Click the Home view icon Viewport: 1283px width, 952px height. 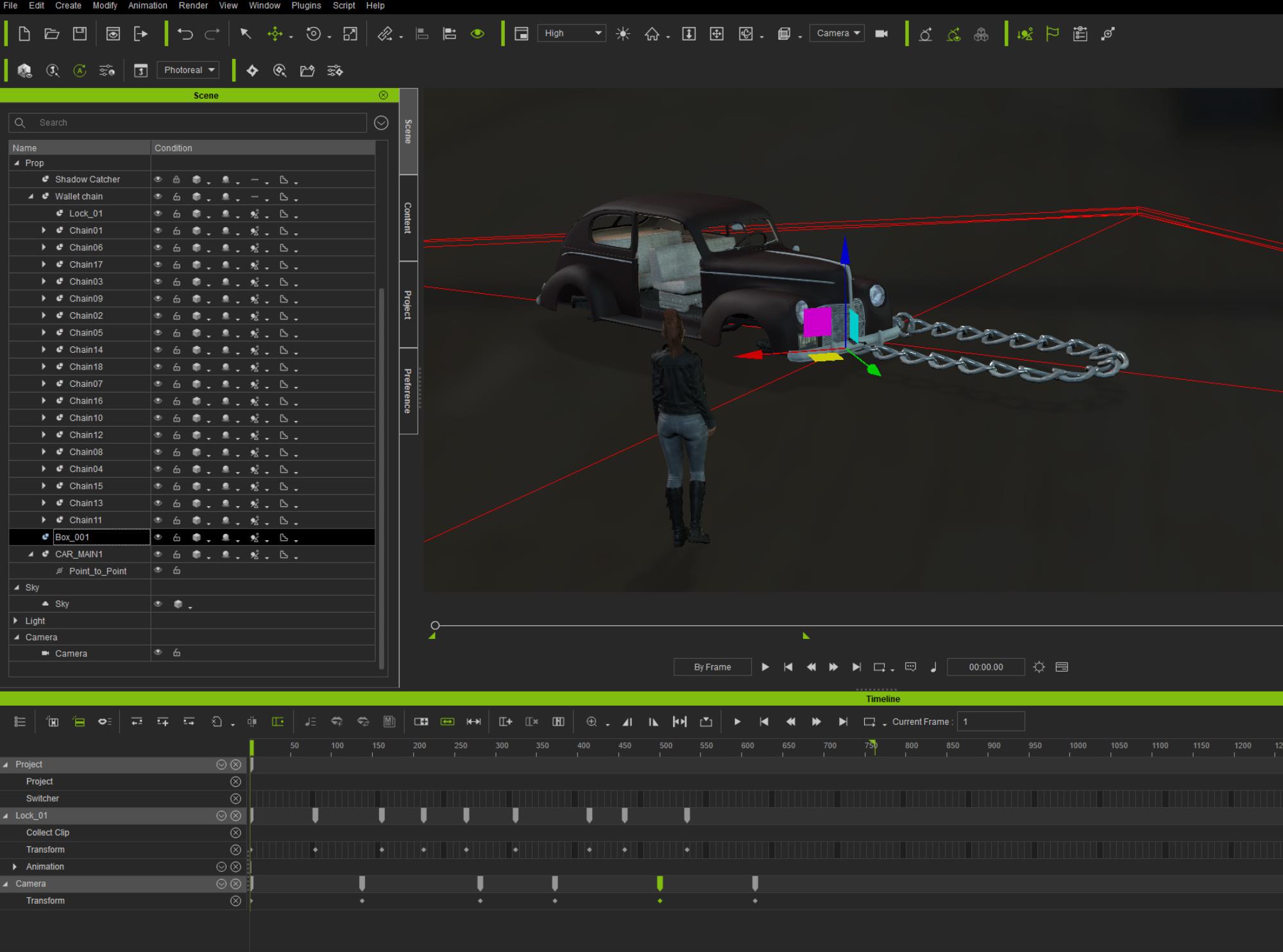652,34
